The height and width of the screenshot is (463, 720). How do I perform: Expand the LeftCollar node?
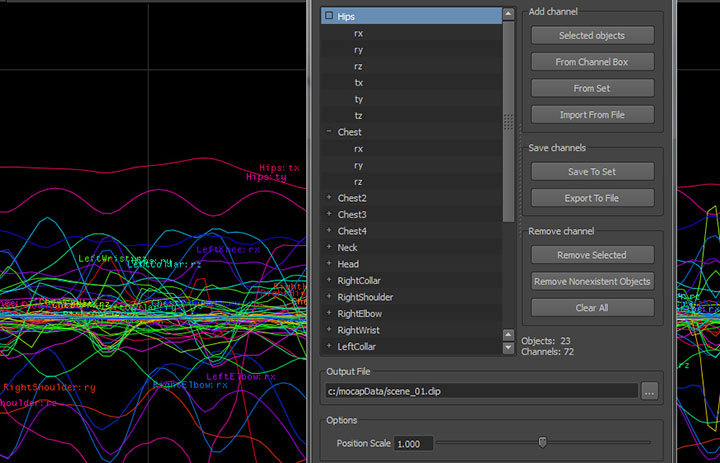point(329,346)
